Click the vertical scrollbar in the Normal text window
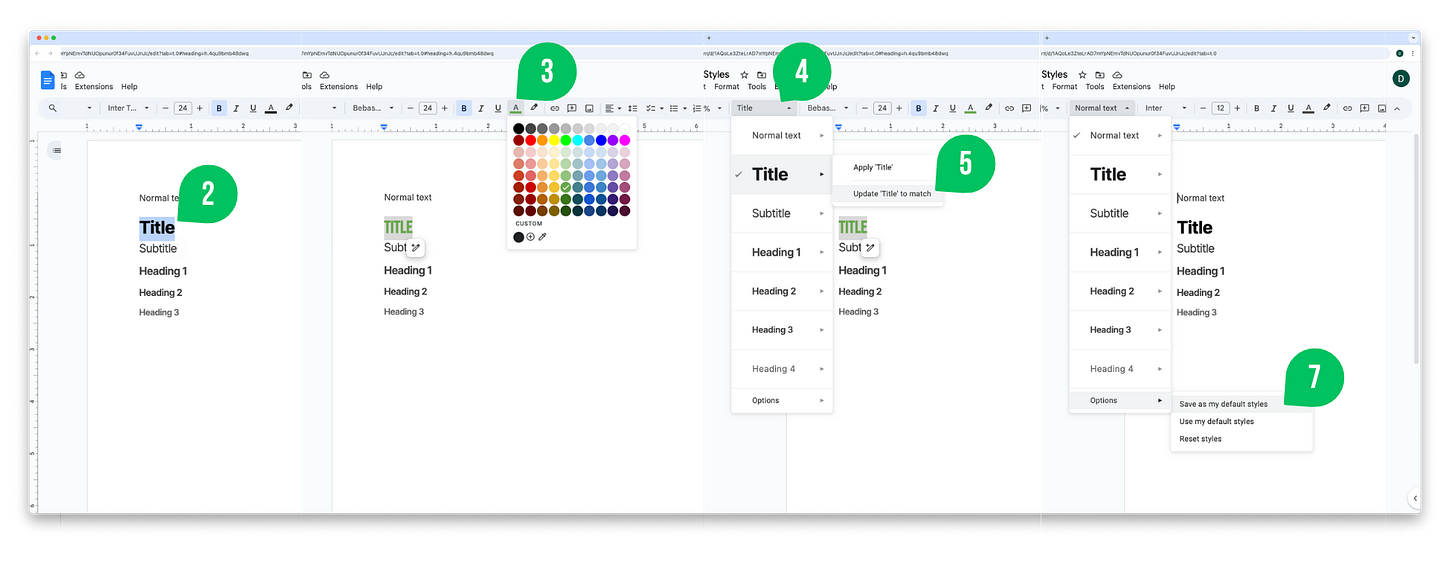 pyautogui.click(x=1416, y=250)
